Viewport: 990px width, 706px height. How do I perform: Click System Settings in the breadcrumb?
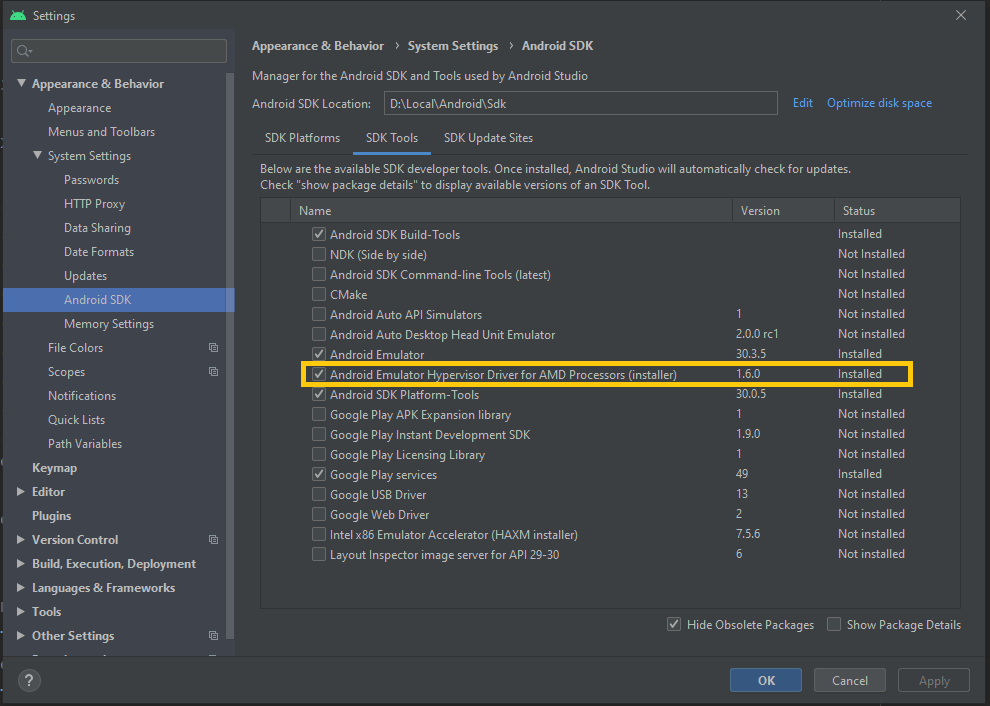point(453,46)
